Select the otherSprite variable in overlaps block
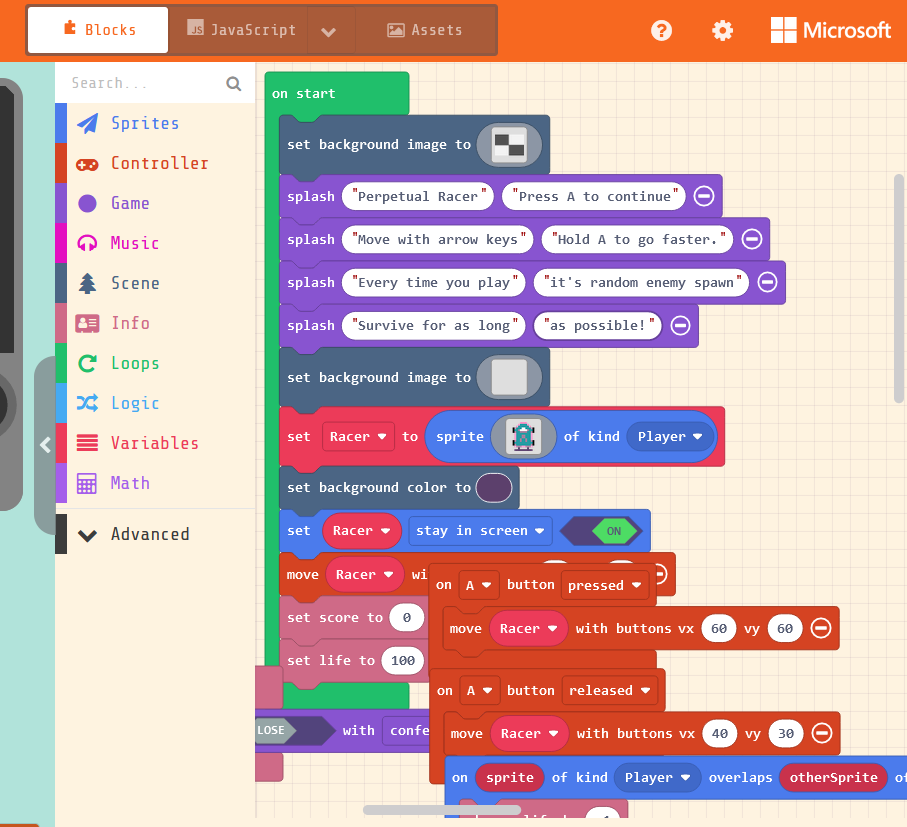 [833, 778]
